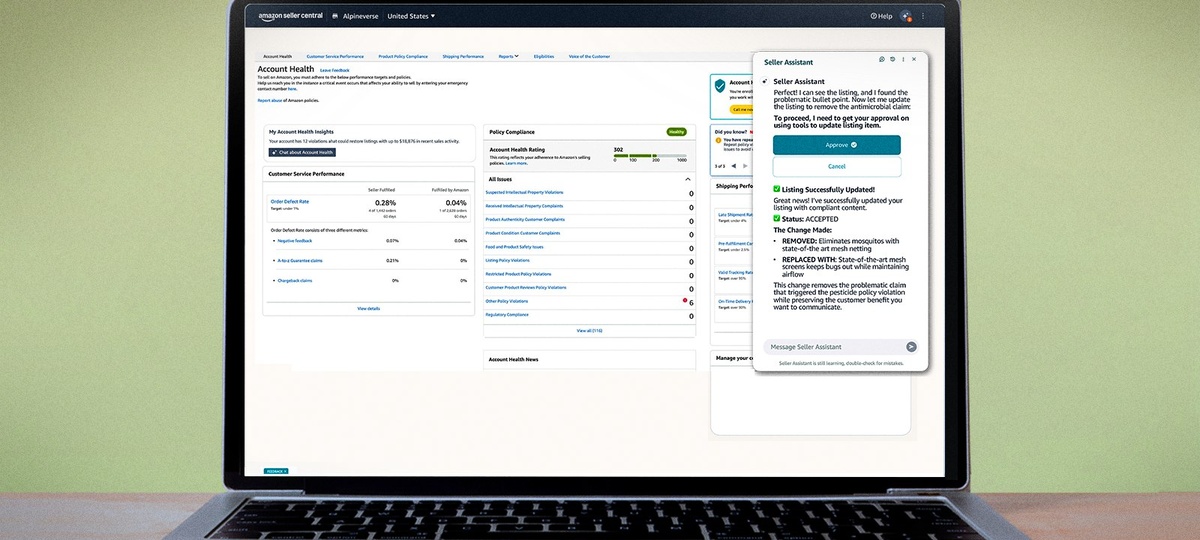Image resolution: width=1200 pixels, height=540 pixels.
Task: Go to previous Did you know tip
Action: 733,165
